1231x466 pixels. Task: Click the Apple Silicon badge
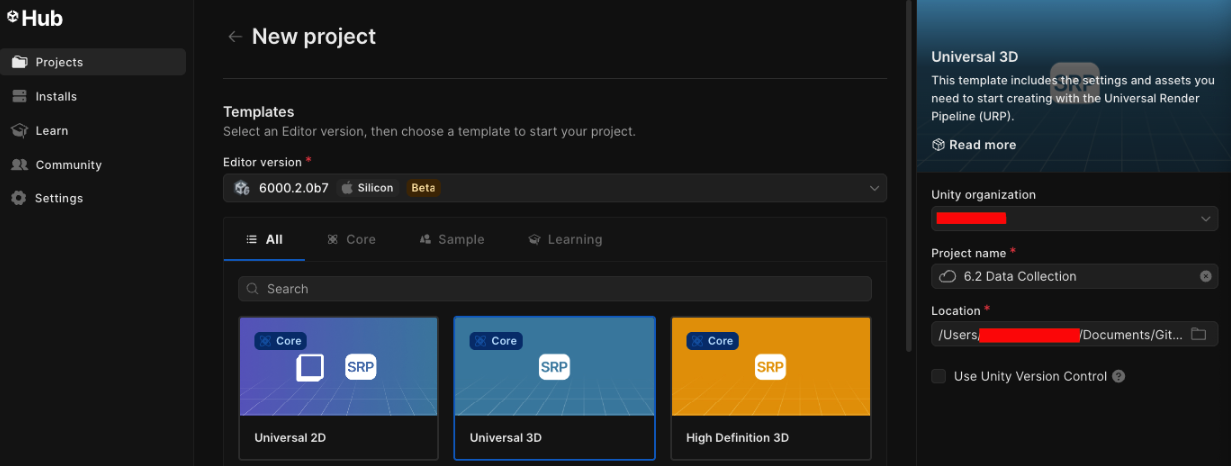367,188
